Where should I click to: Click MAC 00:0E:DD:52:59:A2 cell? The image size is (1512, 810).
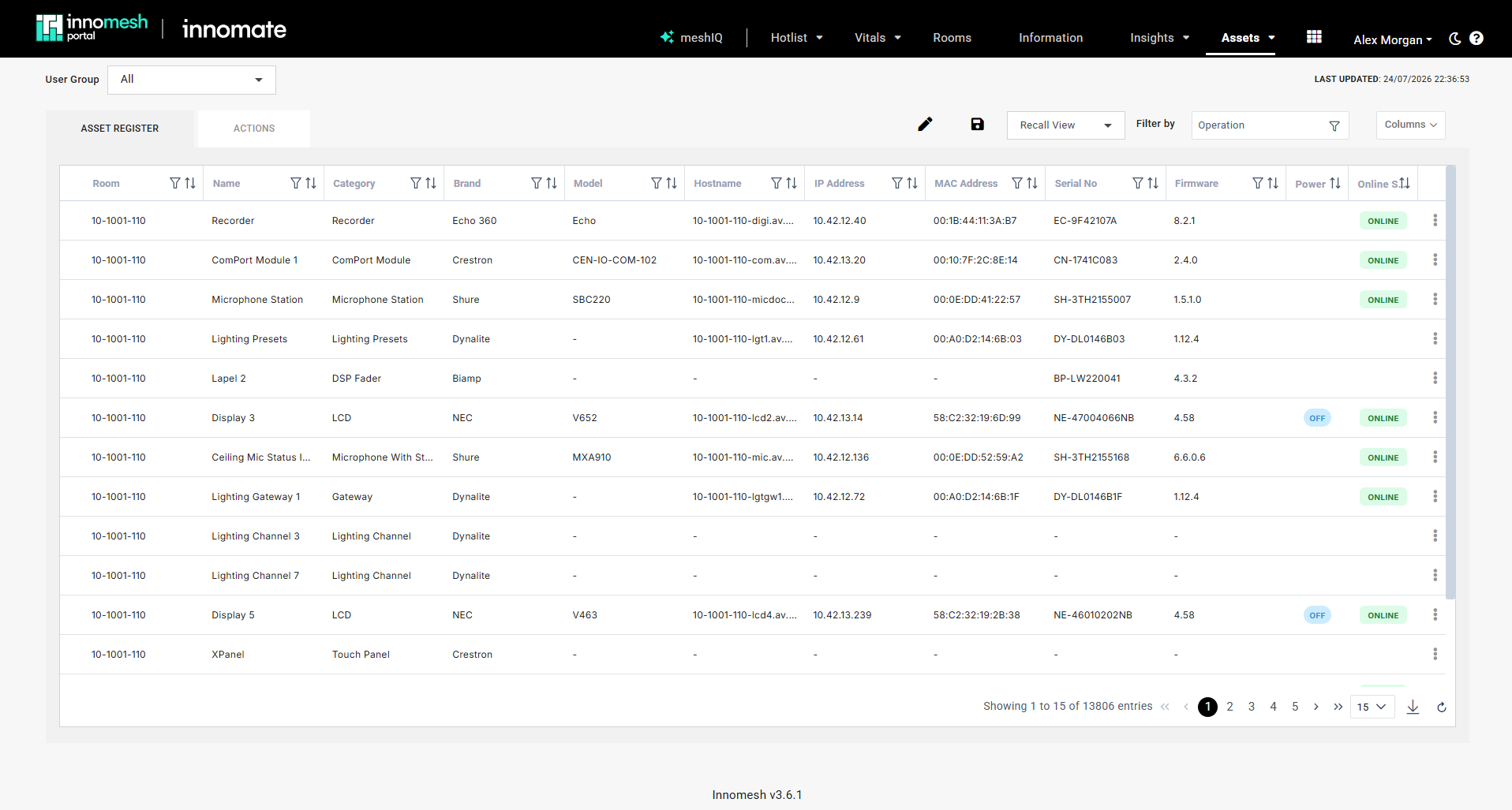(978, 457)
